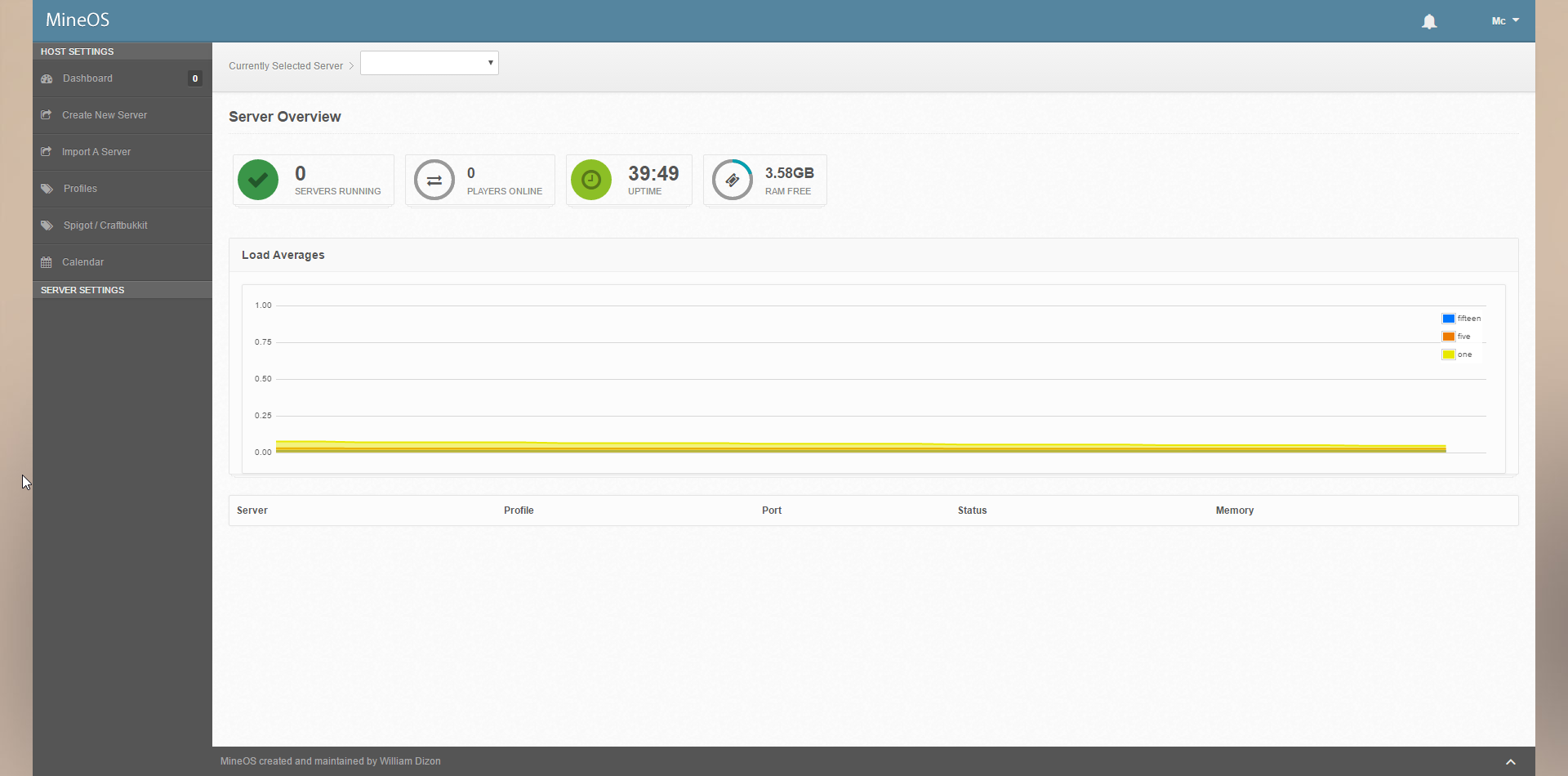
Task: Click the green checkmark servers running icon
Action: click(x=258, y=180)
